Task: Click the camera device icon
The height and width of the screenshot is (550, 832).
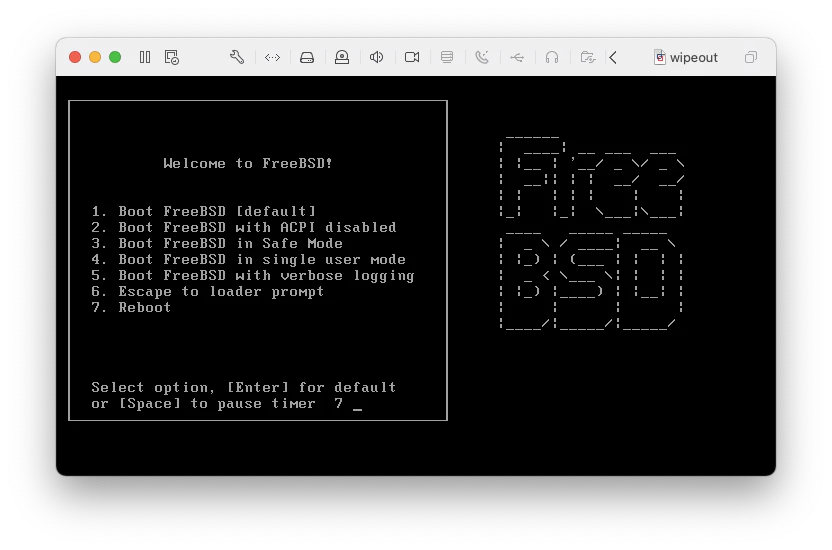Action: pos(412,57)
